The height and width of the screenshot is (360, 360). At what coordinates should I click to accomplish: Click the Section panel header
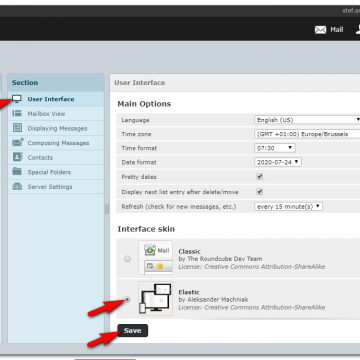(56, 83)
